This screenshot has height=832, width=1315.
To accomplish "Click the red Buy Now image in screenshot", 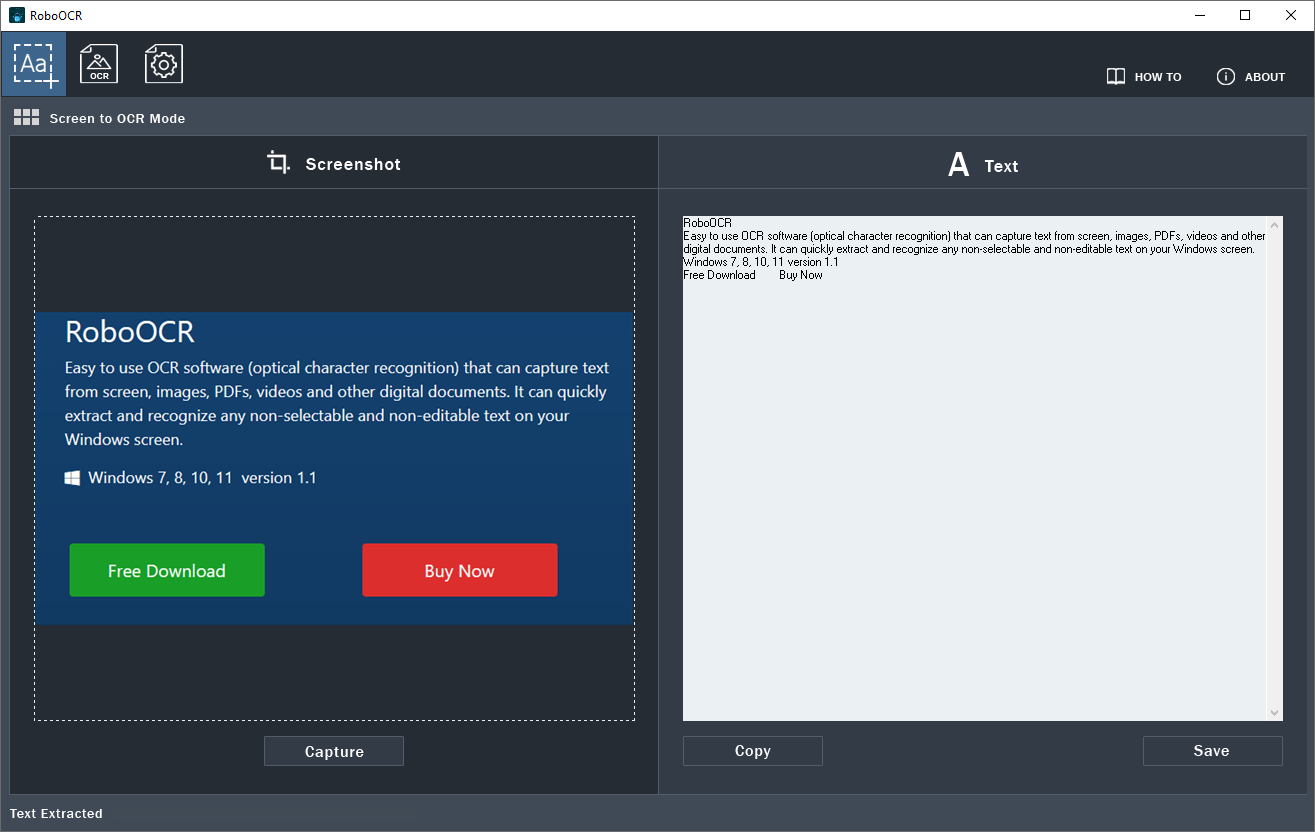I will (x=460, y=570).
